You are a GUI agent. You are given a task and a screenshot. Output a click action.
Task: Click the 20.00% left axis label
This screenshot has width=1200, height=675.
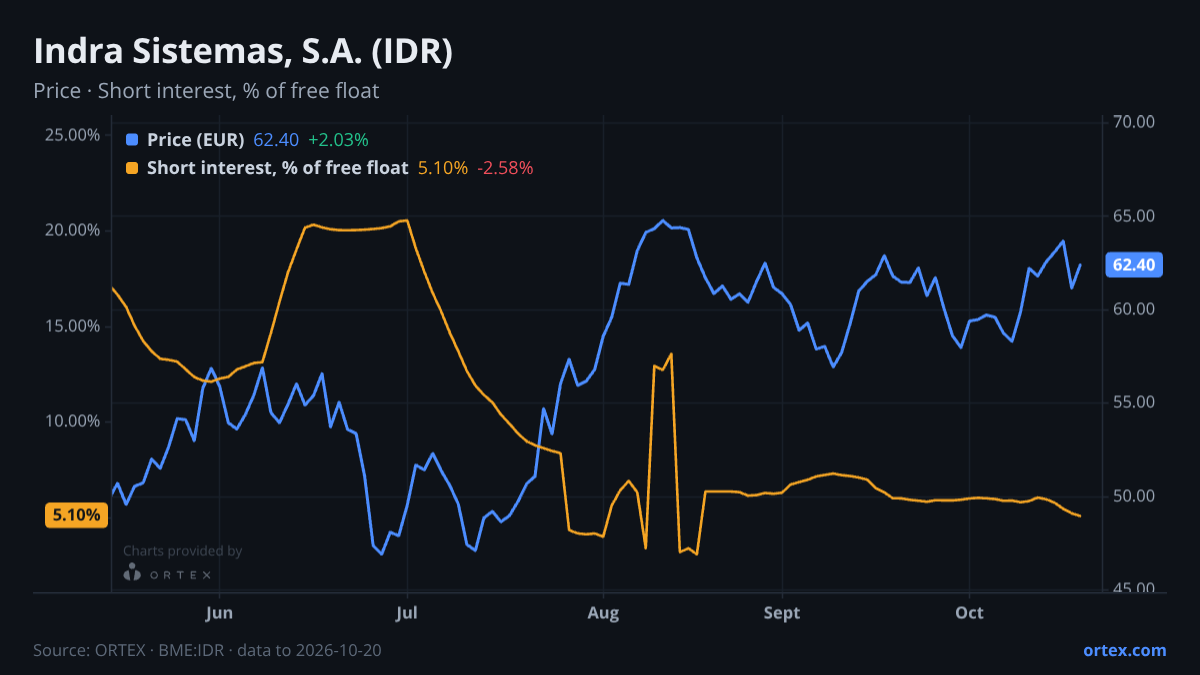(x=73, y=230)
